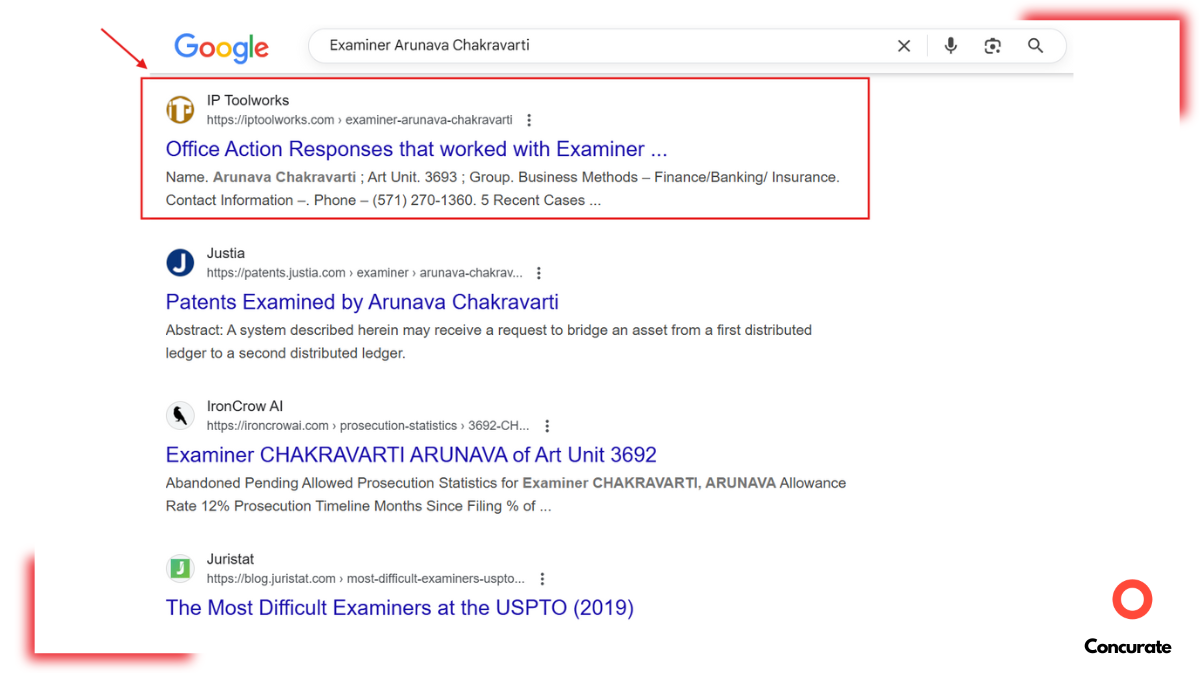Open the Google logo homepage link

click(221, 47)
